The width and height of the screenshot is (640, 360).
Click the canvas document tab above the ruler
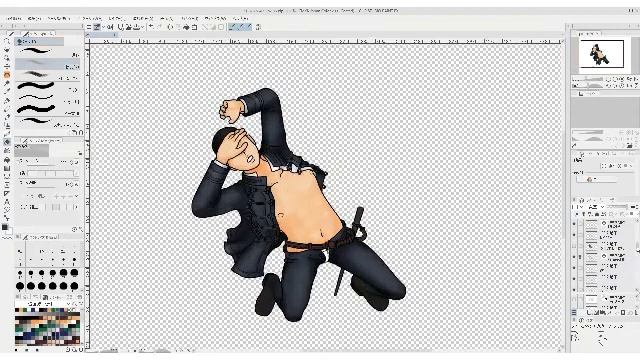click(102, 35)
